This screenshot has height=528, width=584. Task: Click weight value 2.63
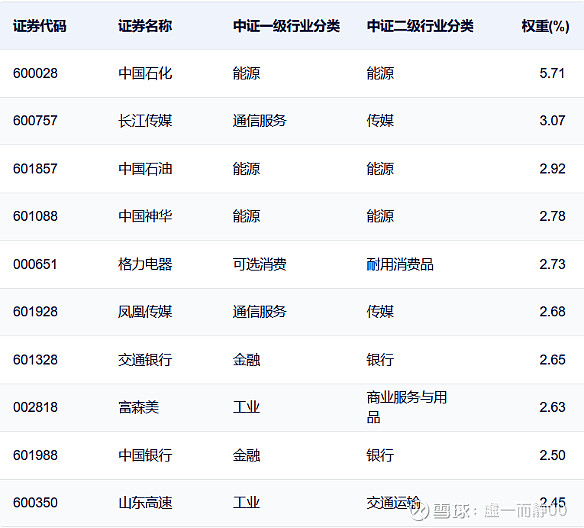point(552,407)
